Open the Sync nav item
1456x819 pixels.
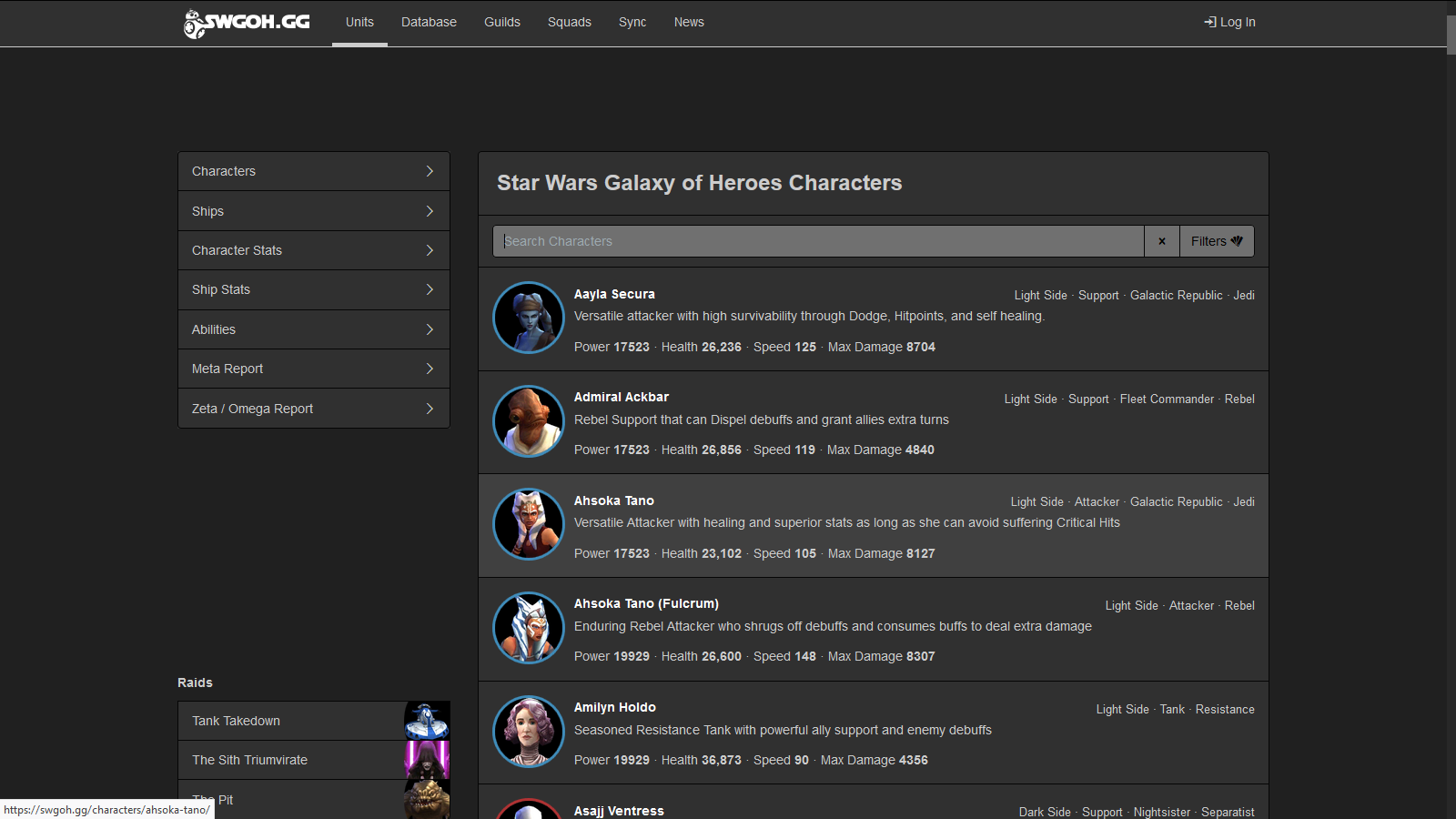coord(632,22)
